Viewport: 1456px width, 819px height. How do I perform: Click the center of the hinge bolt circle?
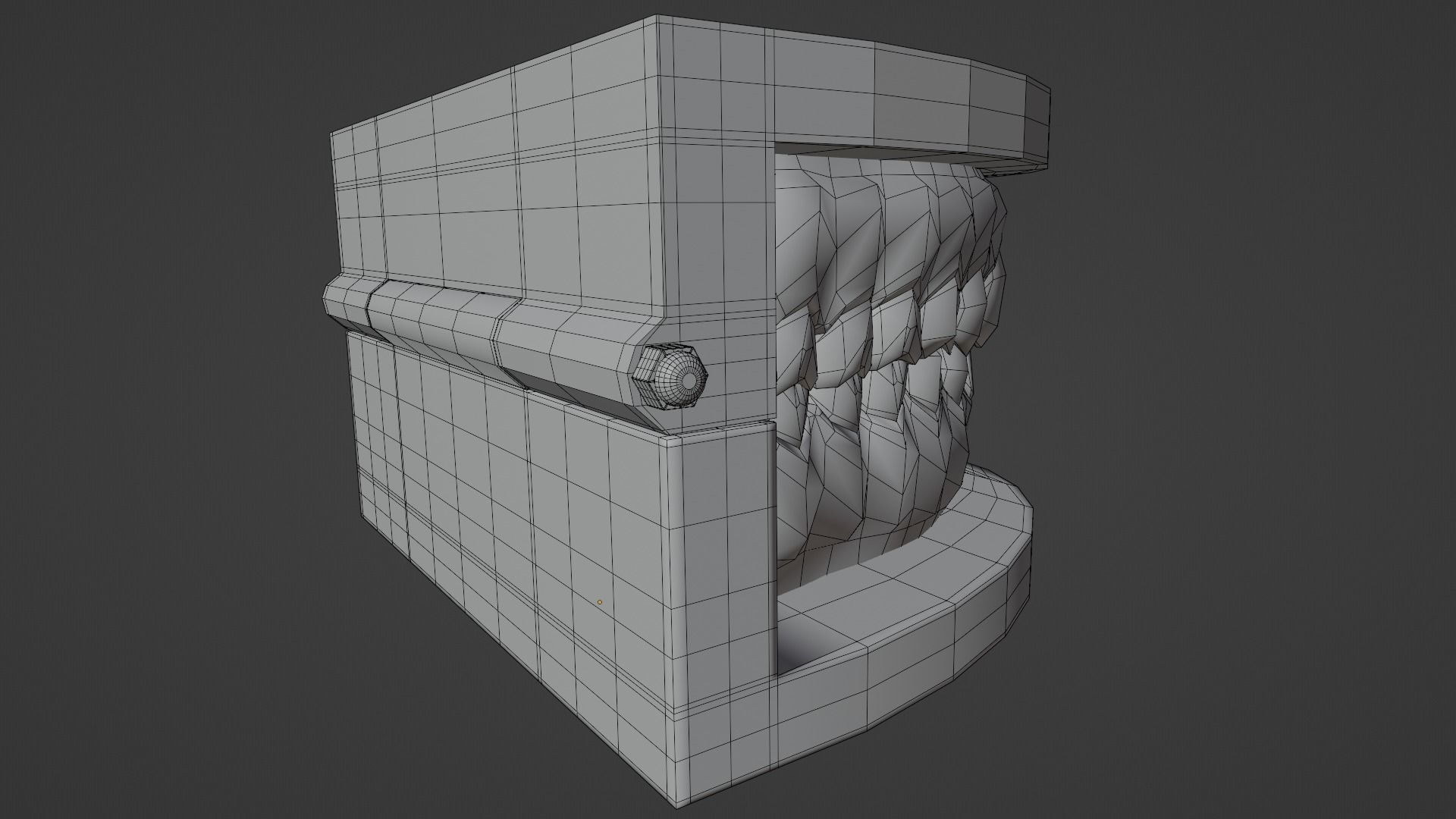pyautogui.click(x=689, y=379)
